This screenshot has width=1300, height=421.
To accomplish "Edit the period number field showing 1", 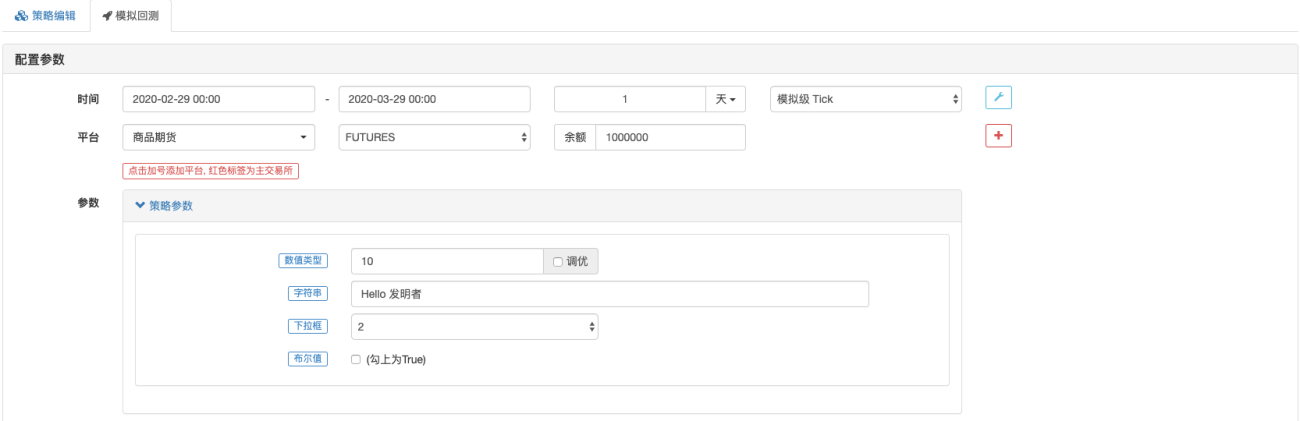I will tap(630, 99).
